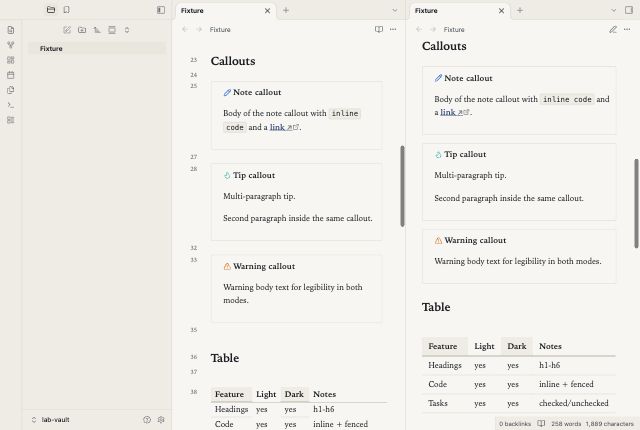Open the bookmarks panel icon
This screenshot has height=430, width=640.
point(67,10)
